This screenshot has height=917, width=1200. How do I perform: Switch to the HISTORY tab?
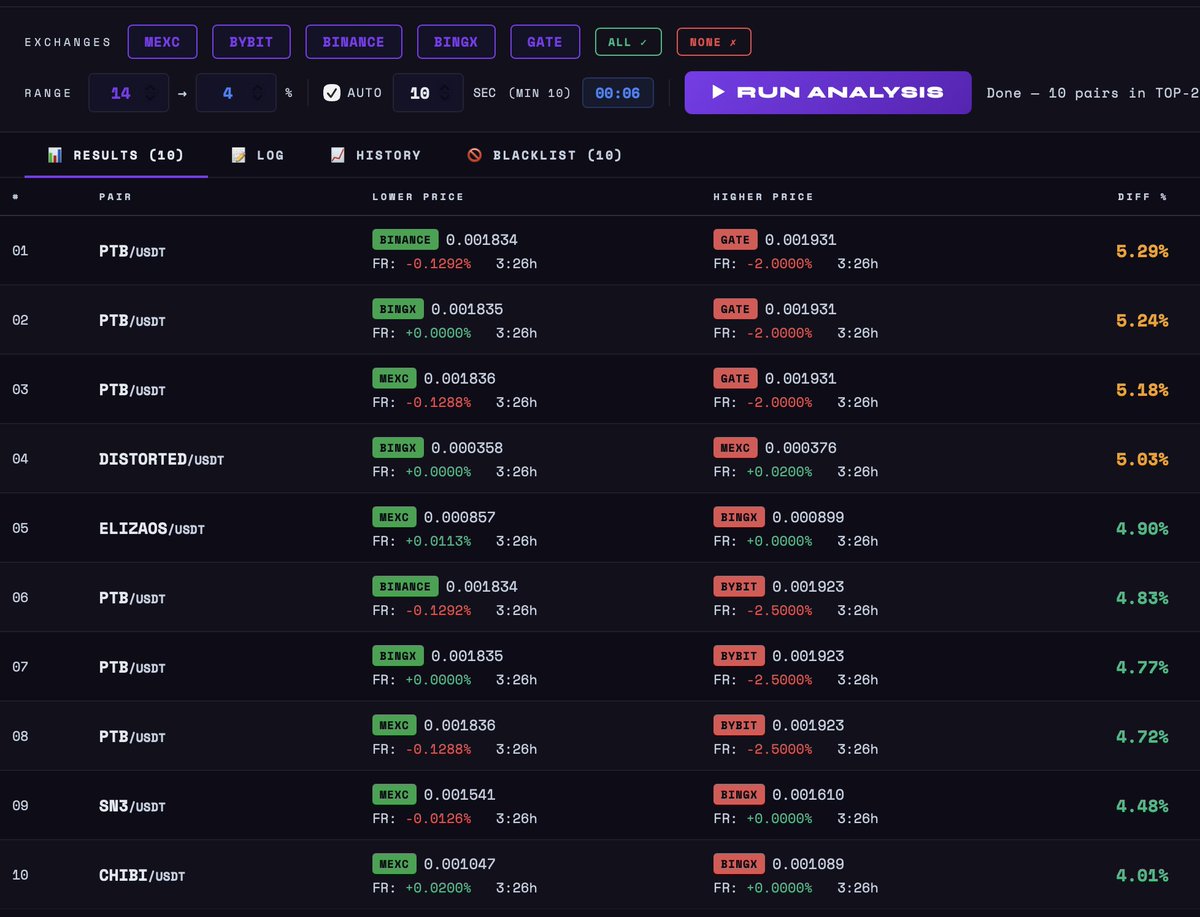click(376, 155)
